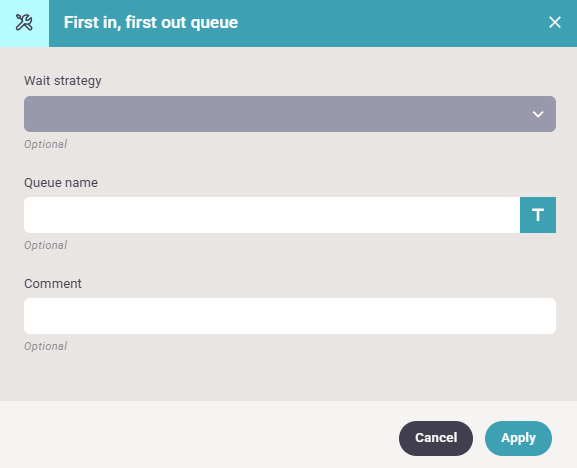This screenshot has width=577, height=468.
Task: Click the dialog title 'First in, first out queue'
Action: 151,22
